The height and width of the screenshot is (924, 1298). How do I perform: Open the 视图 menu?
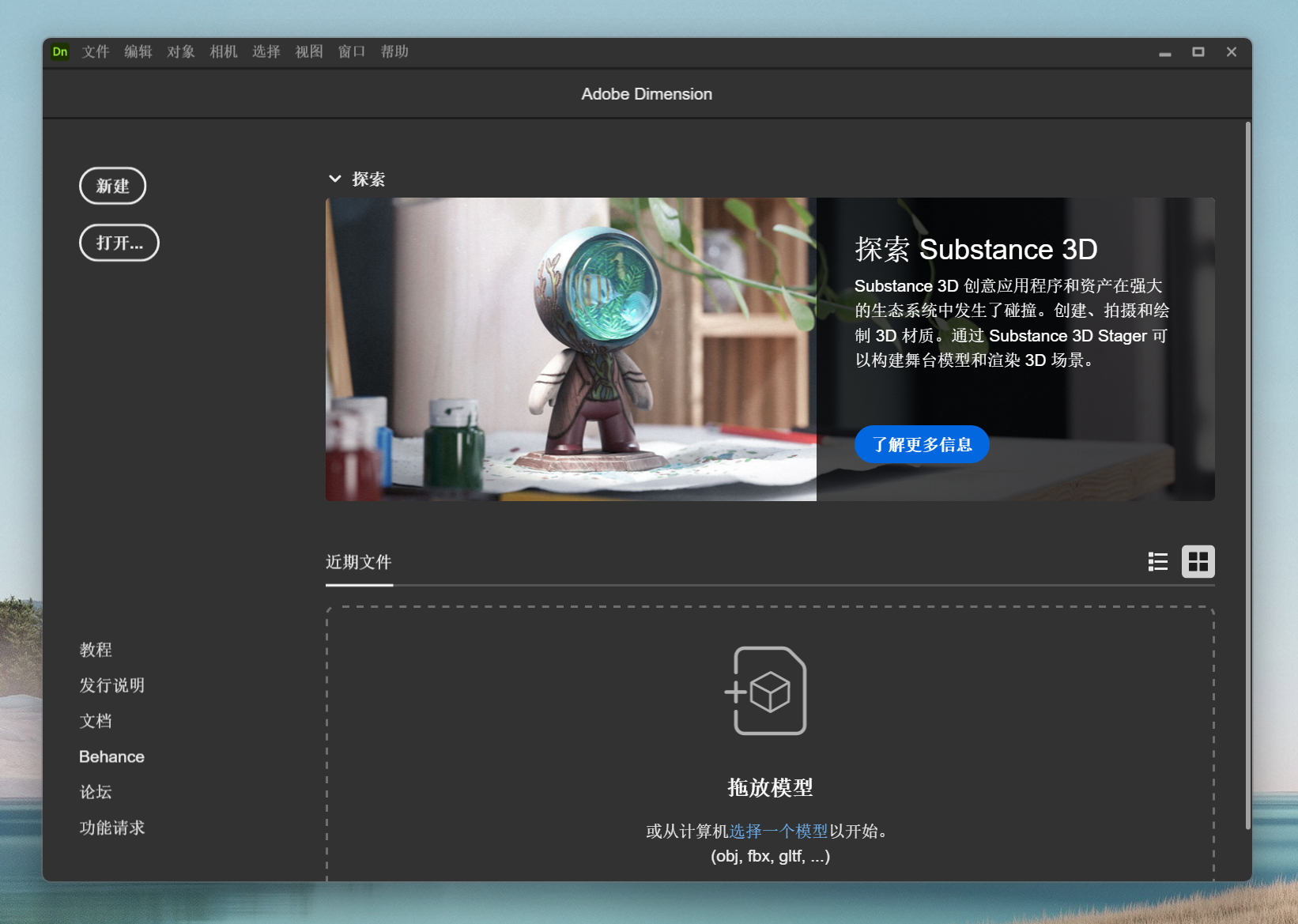309,52
